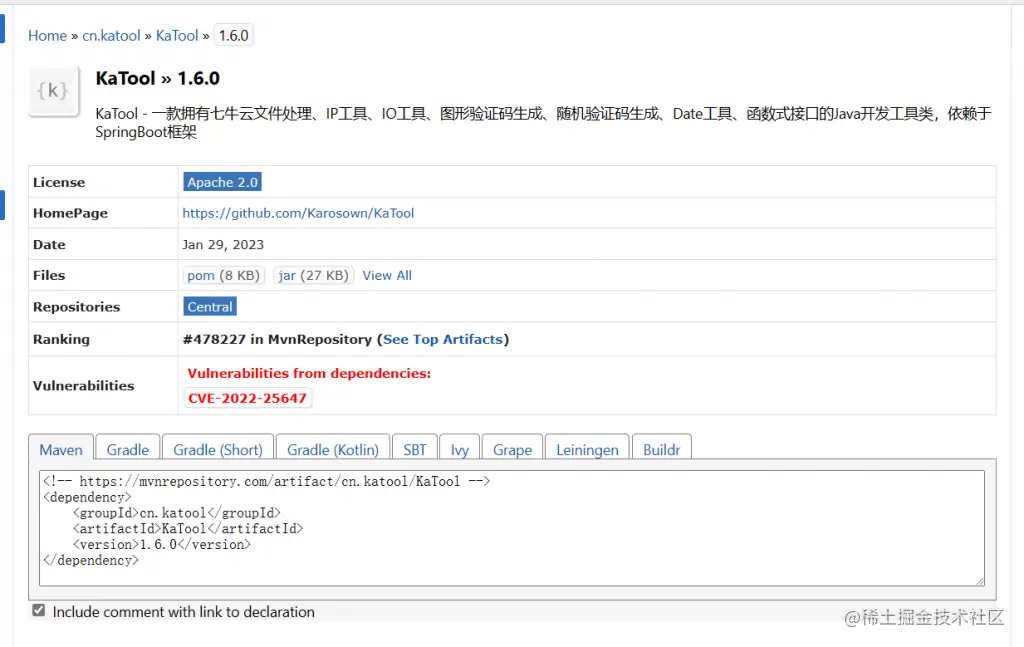Click the HomePage row label
Screen dimensions: 1024x647
[71, 213]
